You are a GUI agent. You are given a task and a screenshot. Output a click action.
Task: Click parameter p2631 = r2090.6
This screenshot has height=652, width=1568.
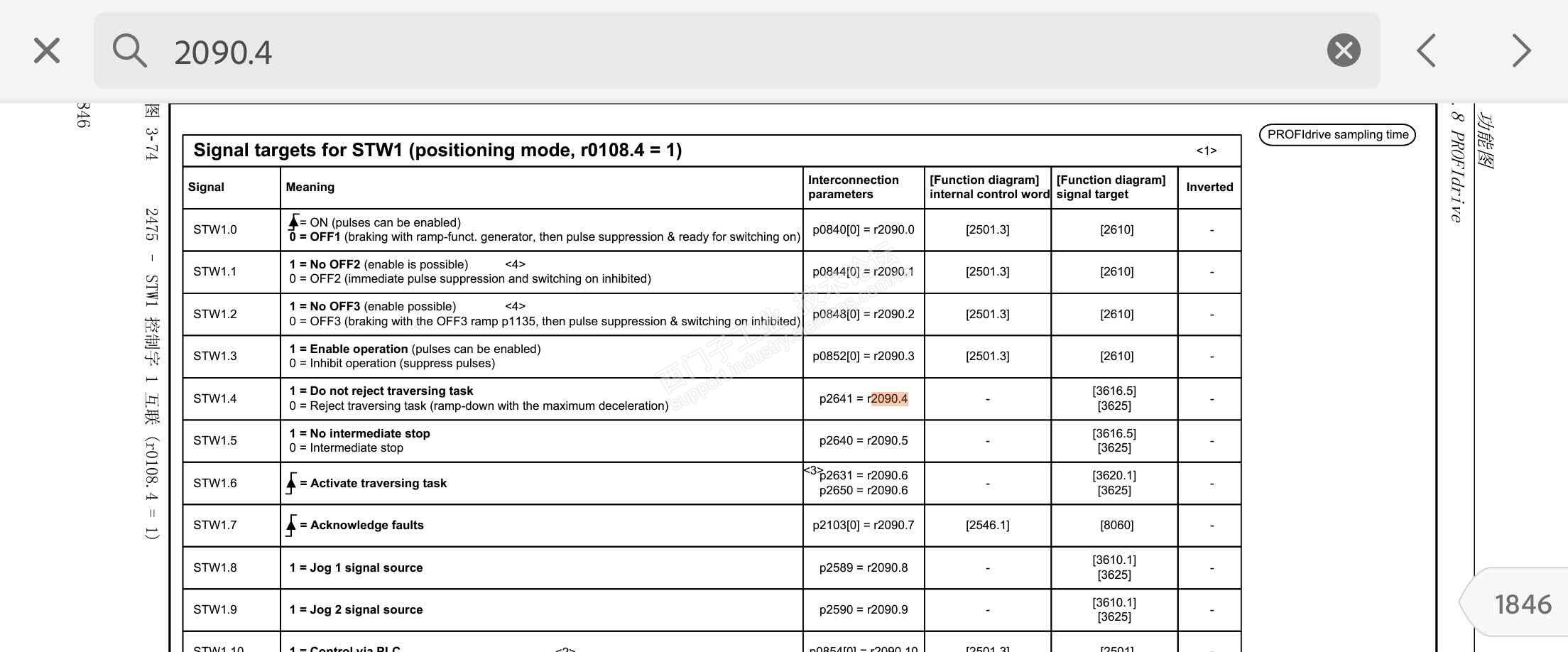[x=864, y=475]
